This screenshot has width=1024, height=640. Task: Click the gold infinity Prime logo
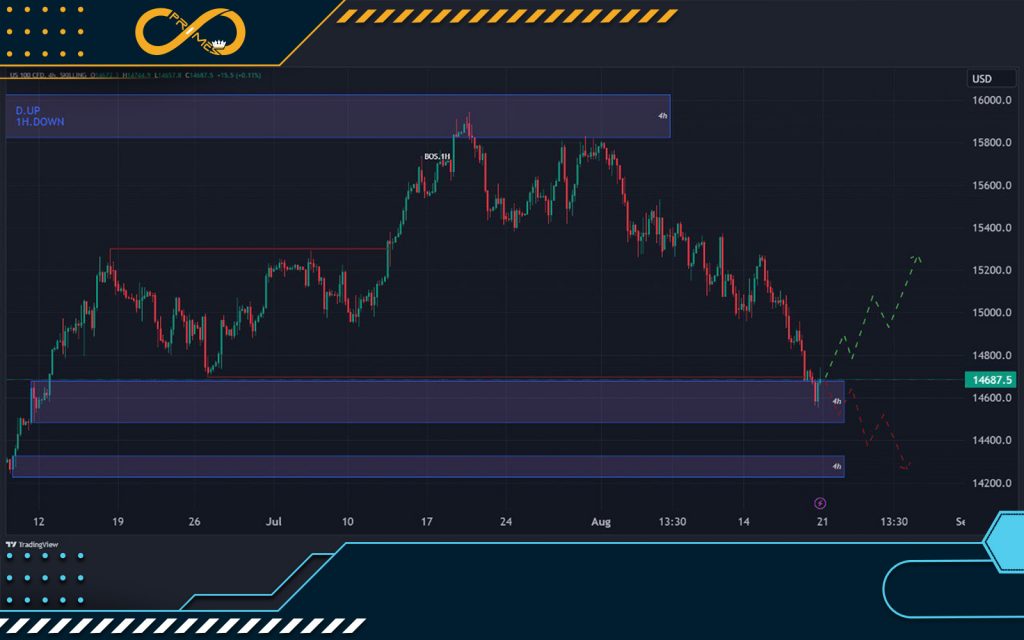(x=191, y=32)
